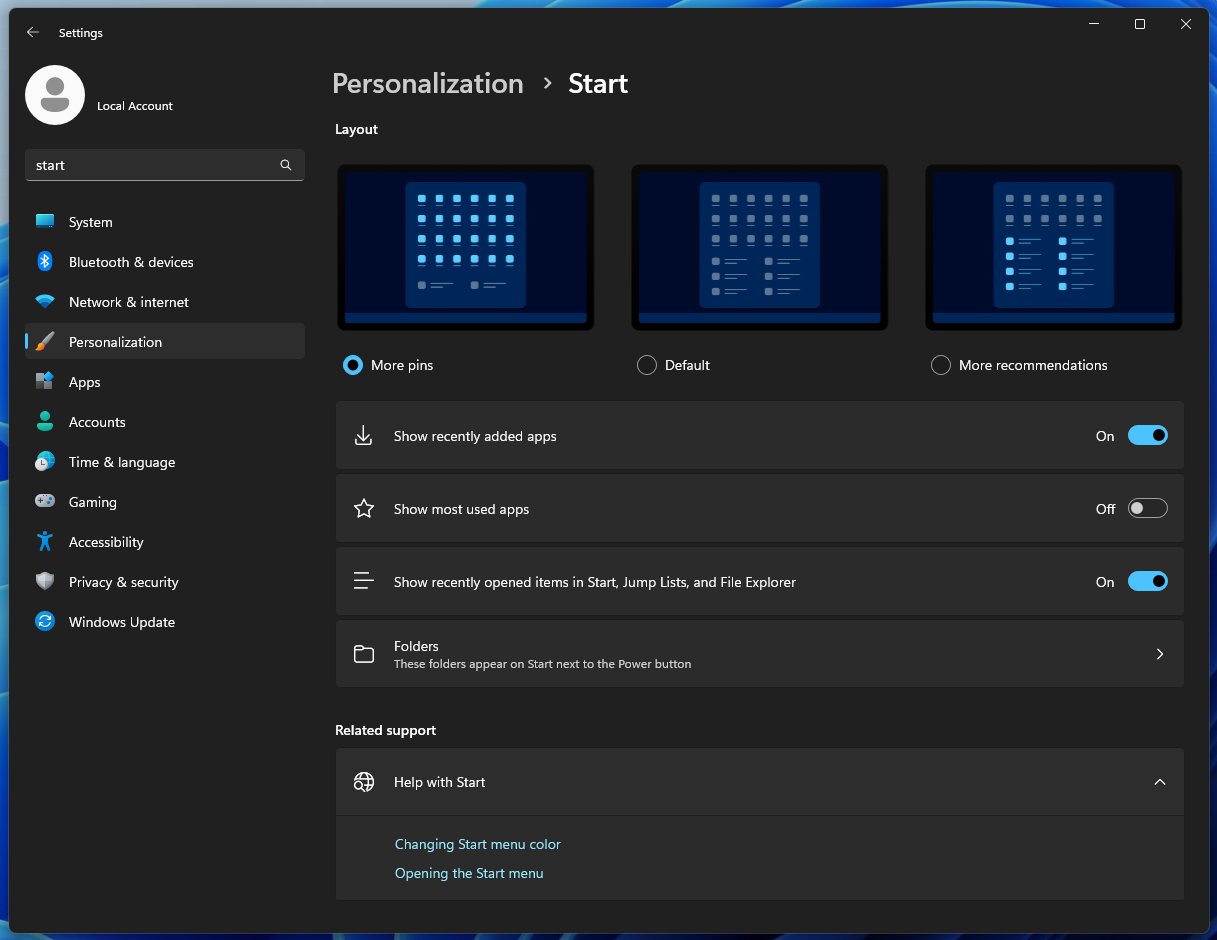Open Changing Start menu color link

[477, 844]
